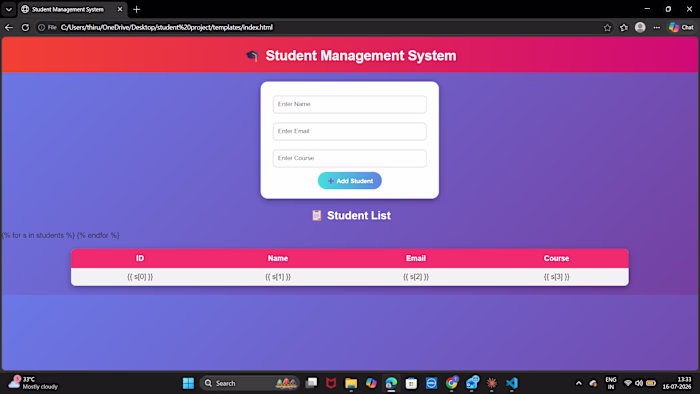Open Copilot Chat button
The width and height of the screenshot is (700, 394).
point(681,28)
